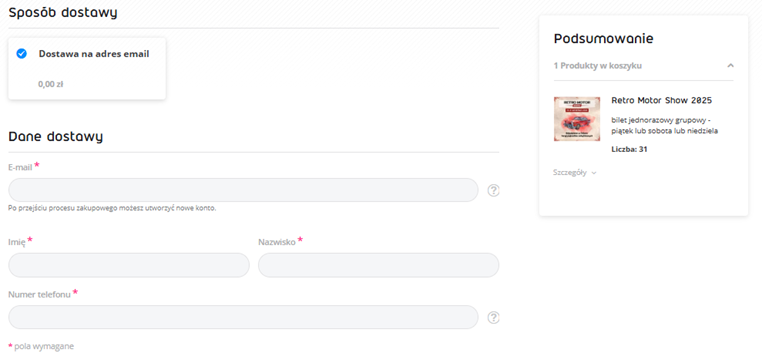
Task: Open the 'Retro Motor Show 2025' product title
Action: pyautogui.click(x=661, y=101)
